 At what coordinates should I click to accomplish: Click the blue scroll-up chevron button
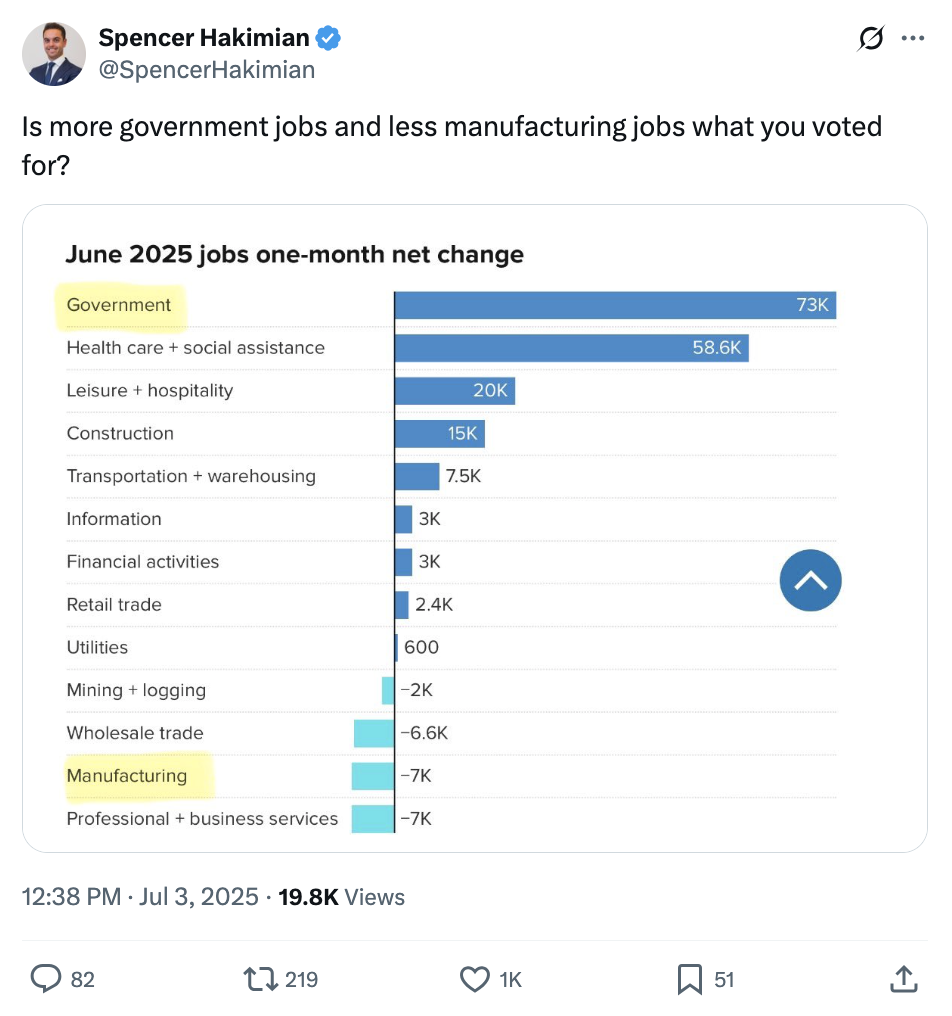coord(810,581)
